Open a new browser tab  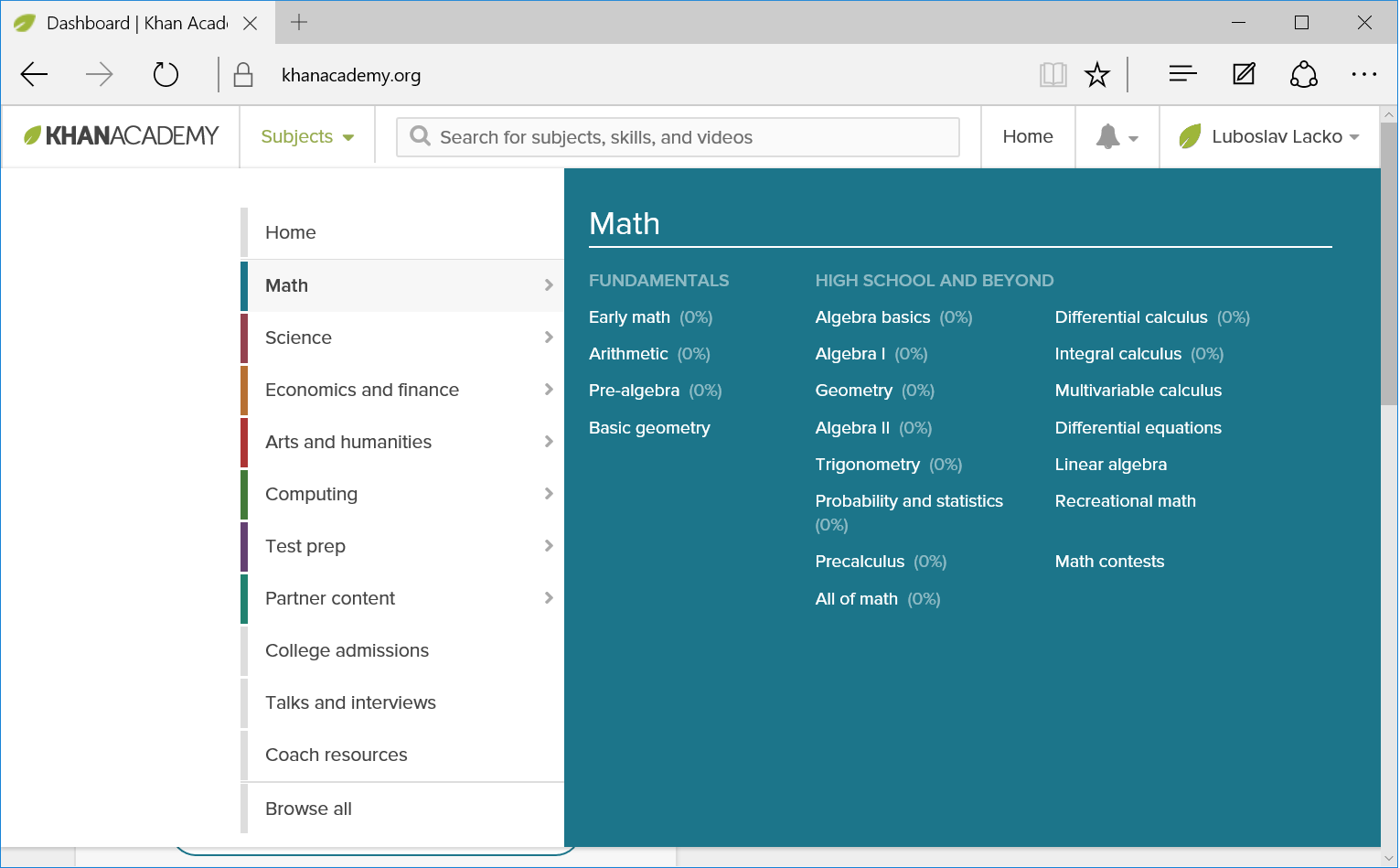(x=299, y=23)
